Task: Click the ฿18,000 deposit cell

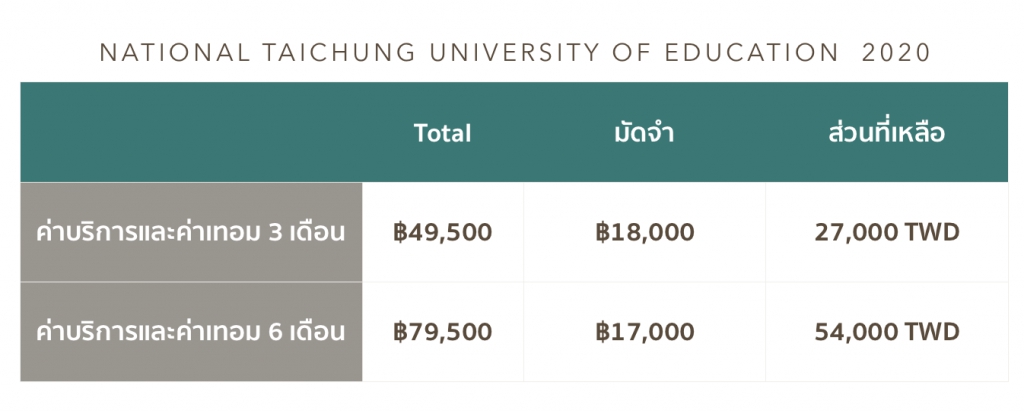Action: coord(644,232)
